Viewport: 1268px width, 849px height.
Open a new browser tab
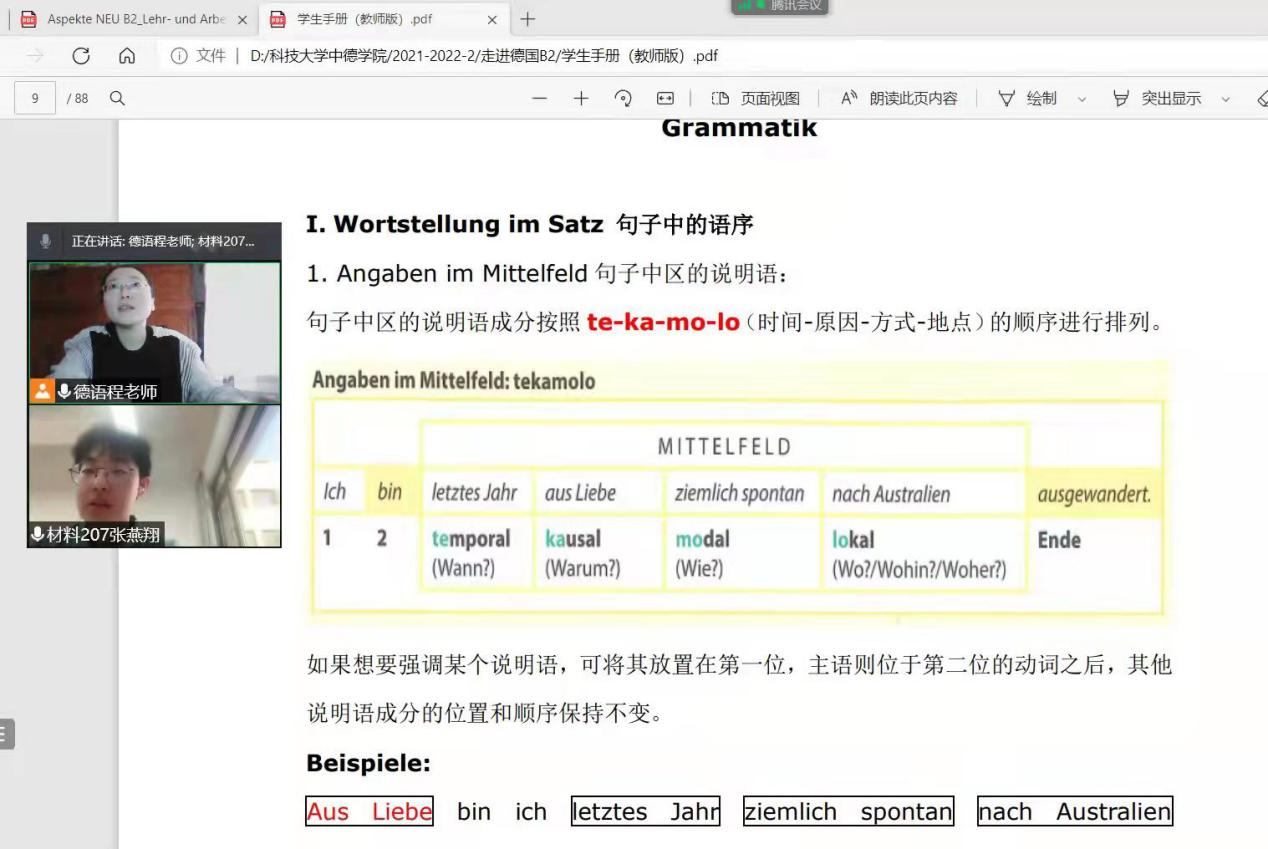[528, 19]
